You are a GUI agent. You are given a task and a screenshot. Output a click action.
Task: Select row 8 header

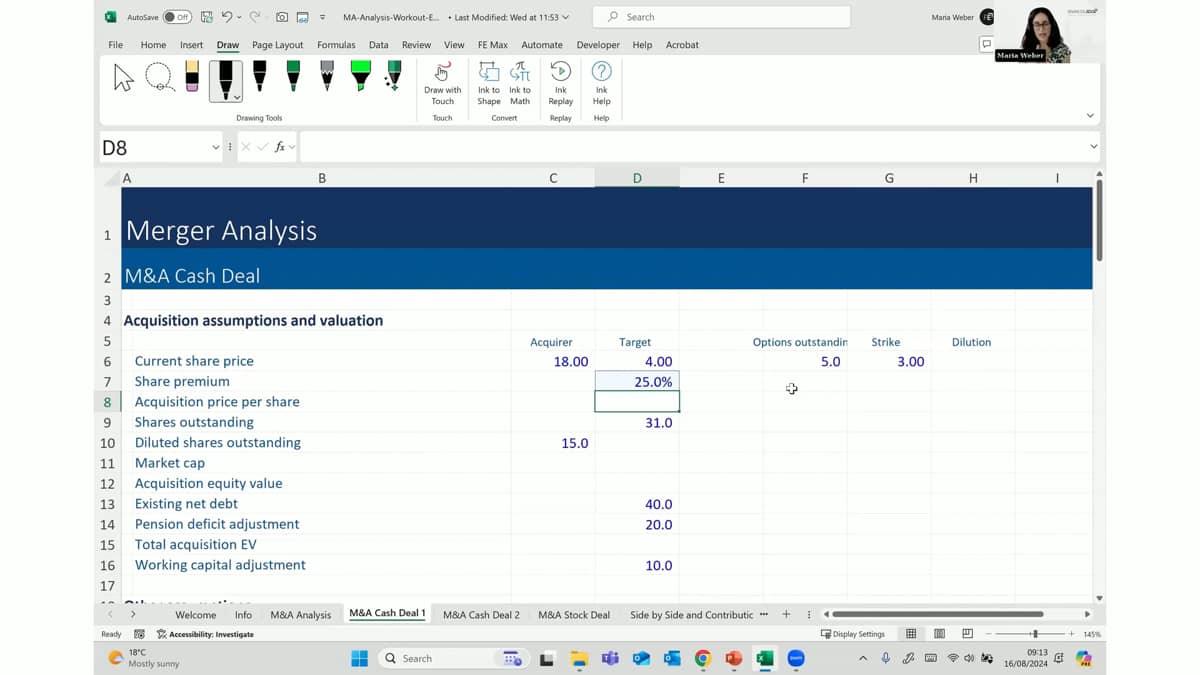click(108, 402)
